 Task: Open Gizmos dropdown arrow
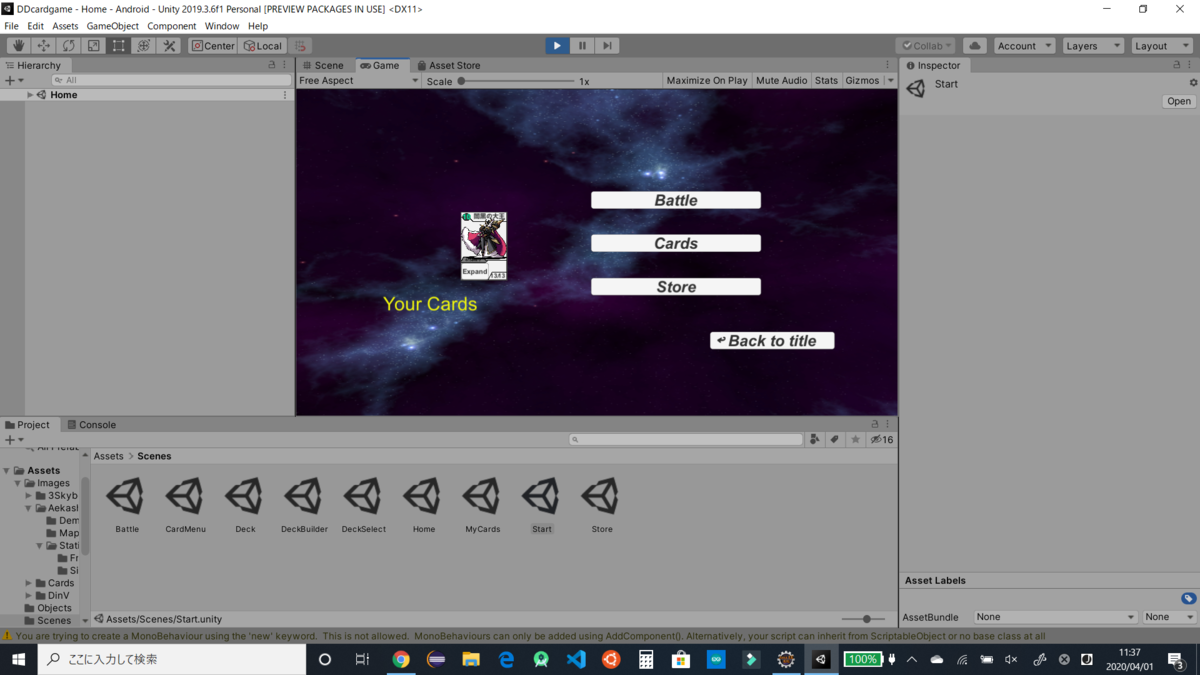click(x=890, y=80)
